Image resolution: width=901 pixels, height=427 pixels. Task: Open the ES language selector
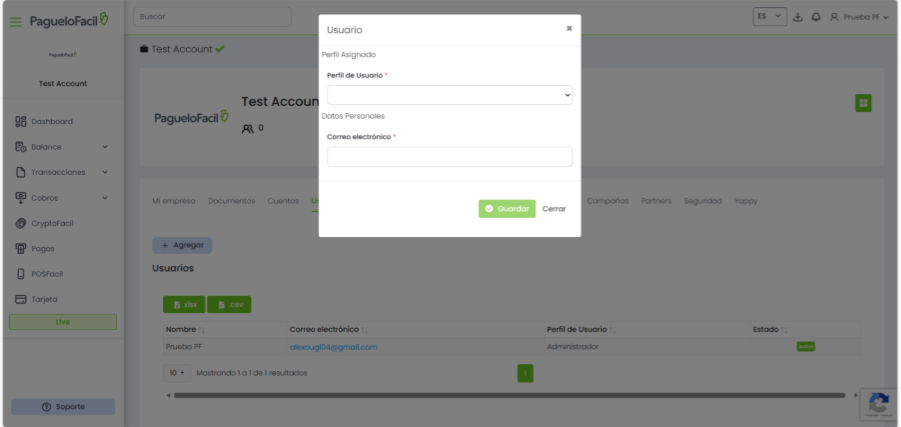(770, 18)
